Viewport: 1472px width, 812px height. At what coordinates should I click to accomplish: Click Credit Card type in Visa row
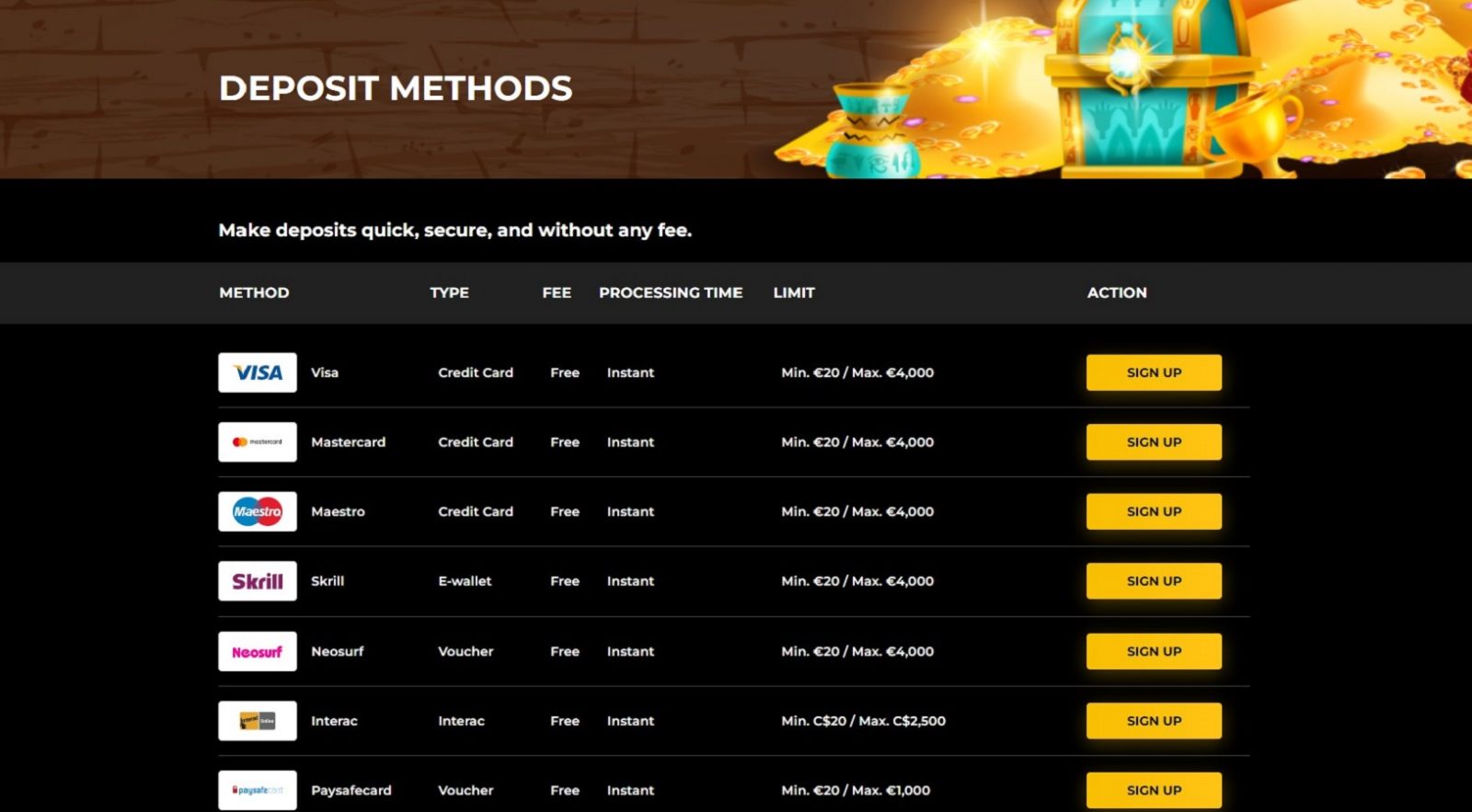pyautogui.click(x=476, y=372)
